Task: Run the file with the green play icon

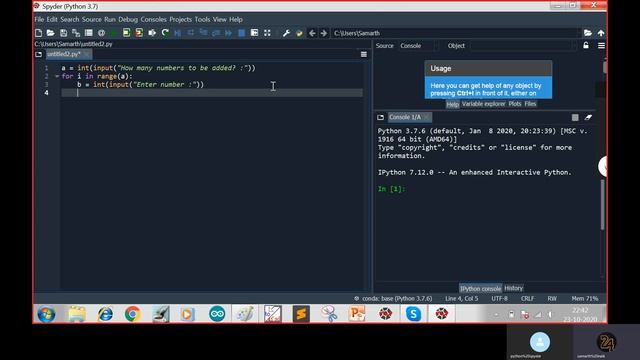Action: (114, 33)
